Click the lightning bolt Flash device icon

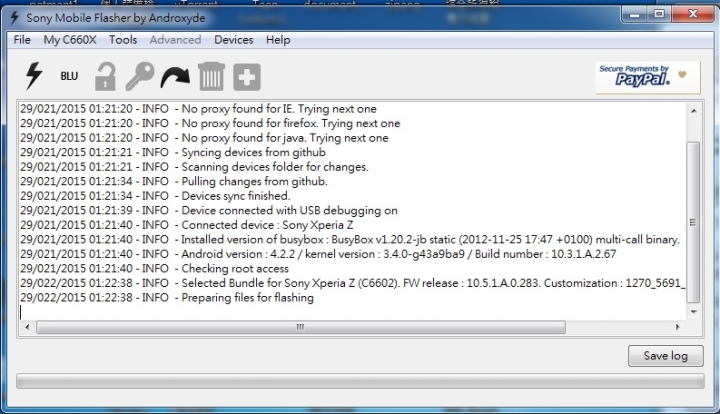coord(34,76)
